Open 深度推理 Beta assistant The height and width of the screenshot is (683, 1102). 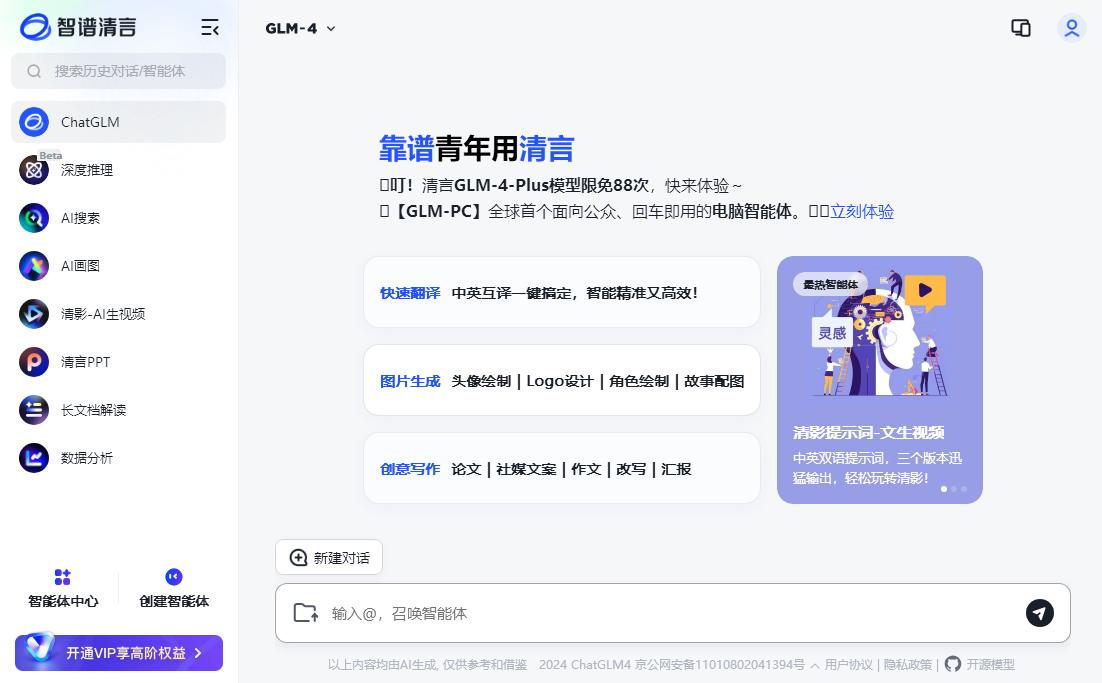point(87,170)
